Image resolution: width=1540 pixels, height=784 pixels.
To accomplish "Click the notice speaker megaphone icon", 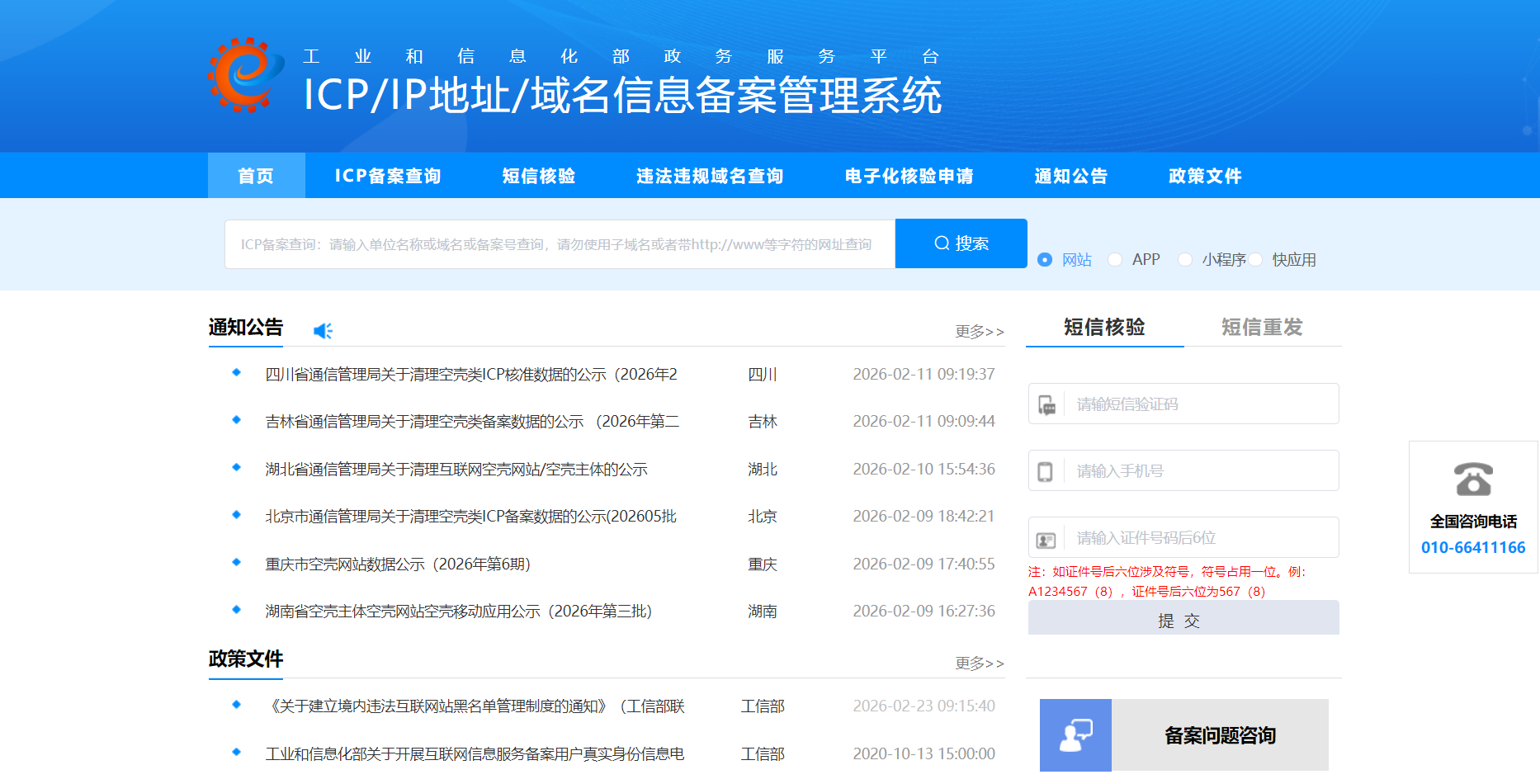I will tap(323, 331).
